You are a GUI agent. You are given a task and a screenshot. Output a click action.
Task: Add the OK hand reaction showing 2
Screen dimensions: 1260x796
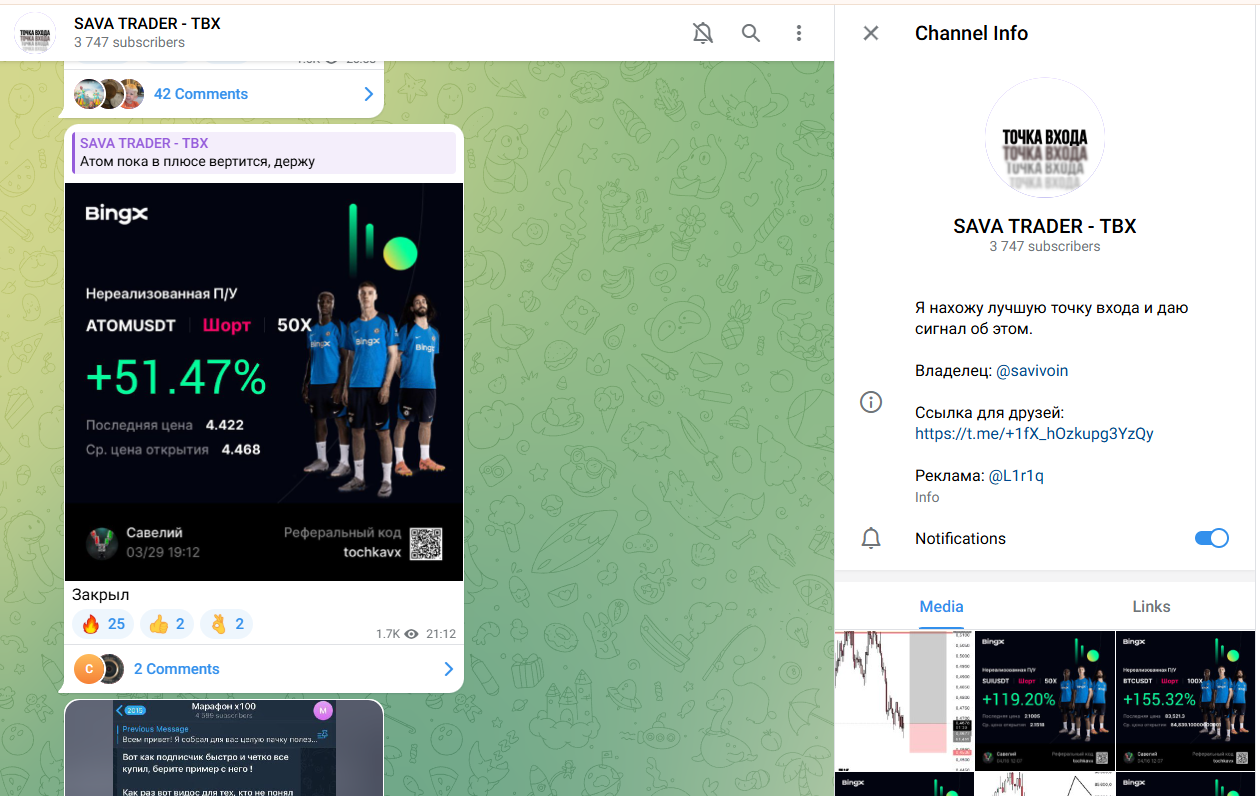(227, 624)
